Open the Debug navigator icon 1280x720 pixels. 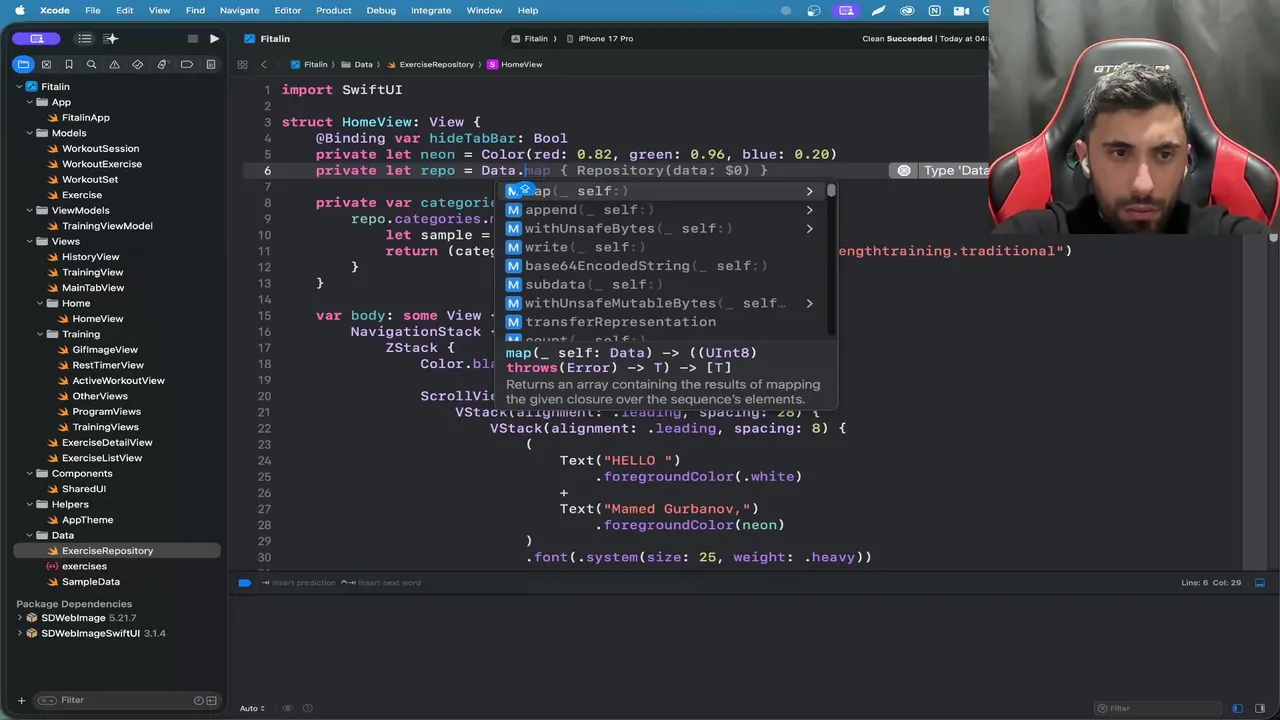tap(162, 64)
